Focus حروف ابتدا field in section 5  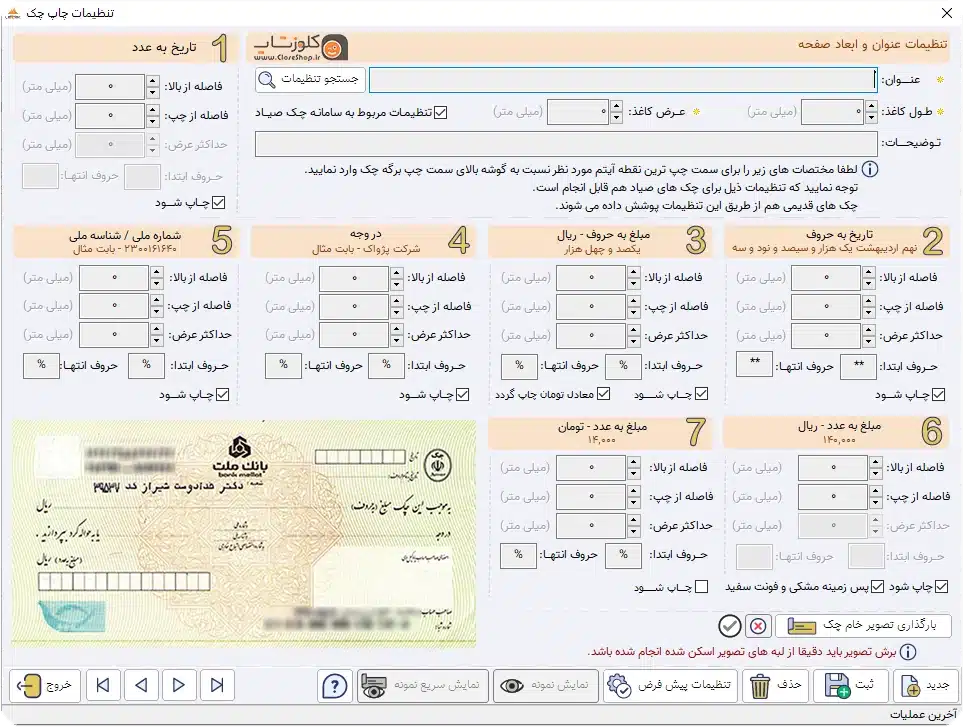coord(146,365)
